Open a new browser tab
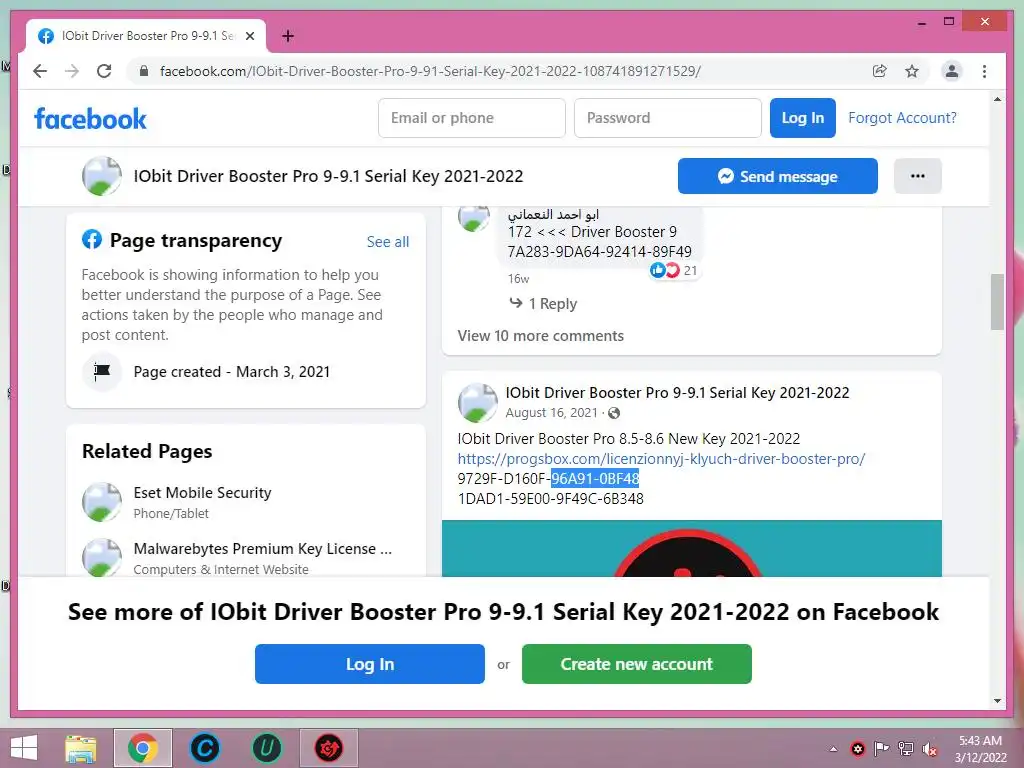Screen dimensions: 1024x768 [288, 36]
